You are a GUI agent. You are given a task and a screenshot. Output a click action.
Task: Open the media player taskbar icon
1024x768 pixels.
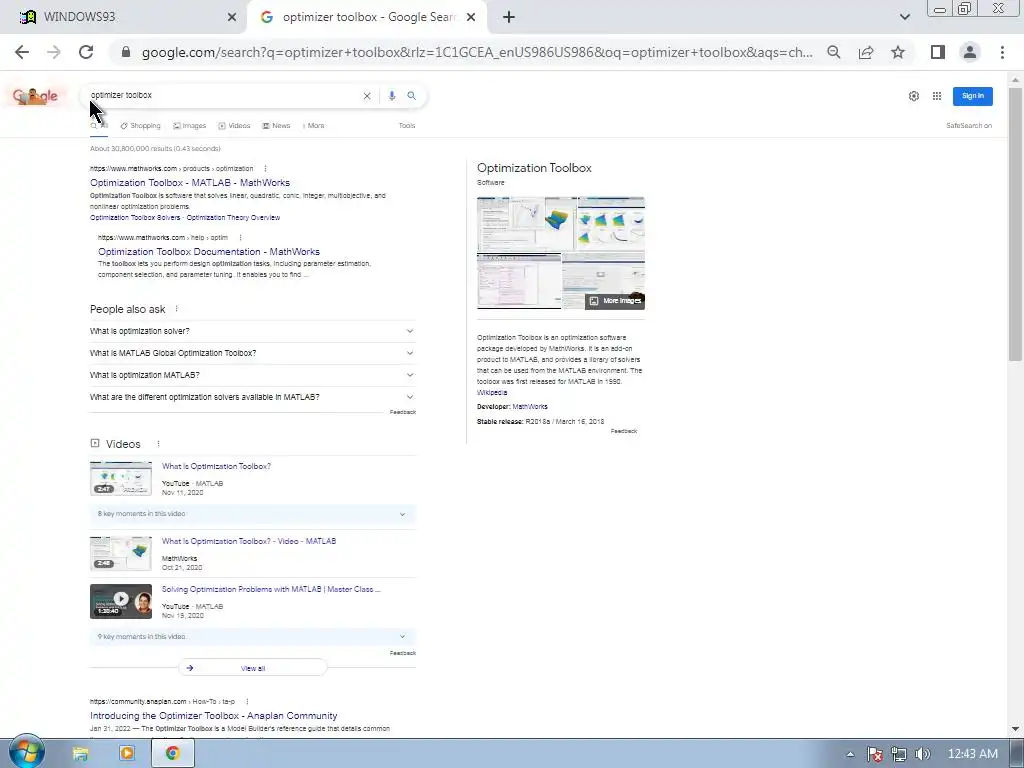click(127, 754)
